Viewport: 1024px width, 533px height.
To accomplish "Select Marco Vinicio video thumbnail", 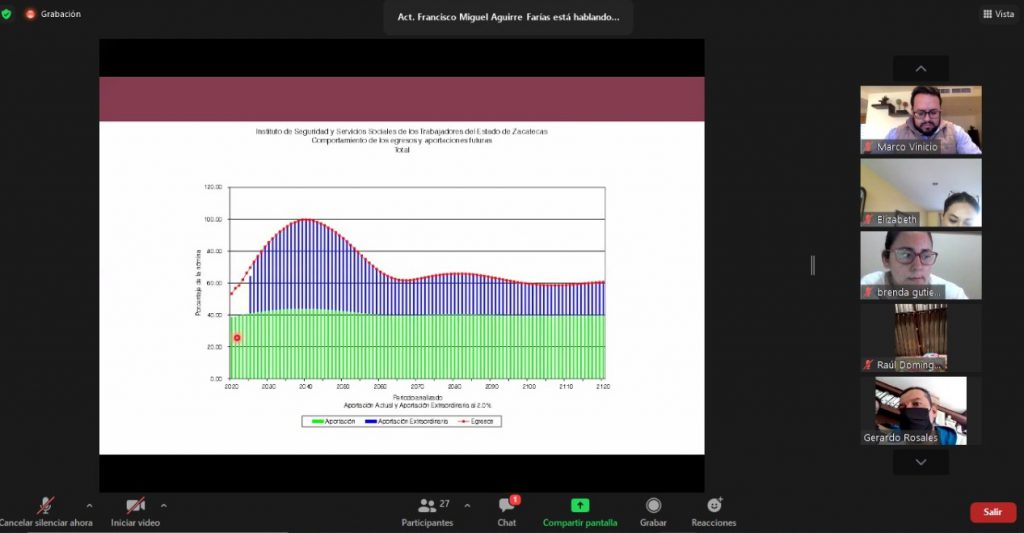I will (920, 119).
